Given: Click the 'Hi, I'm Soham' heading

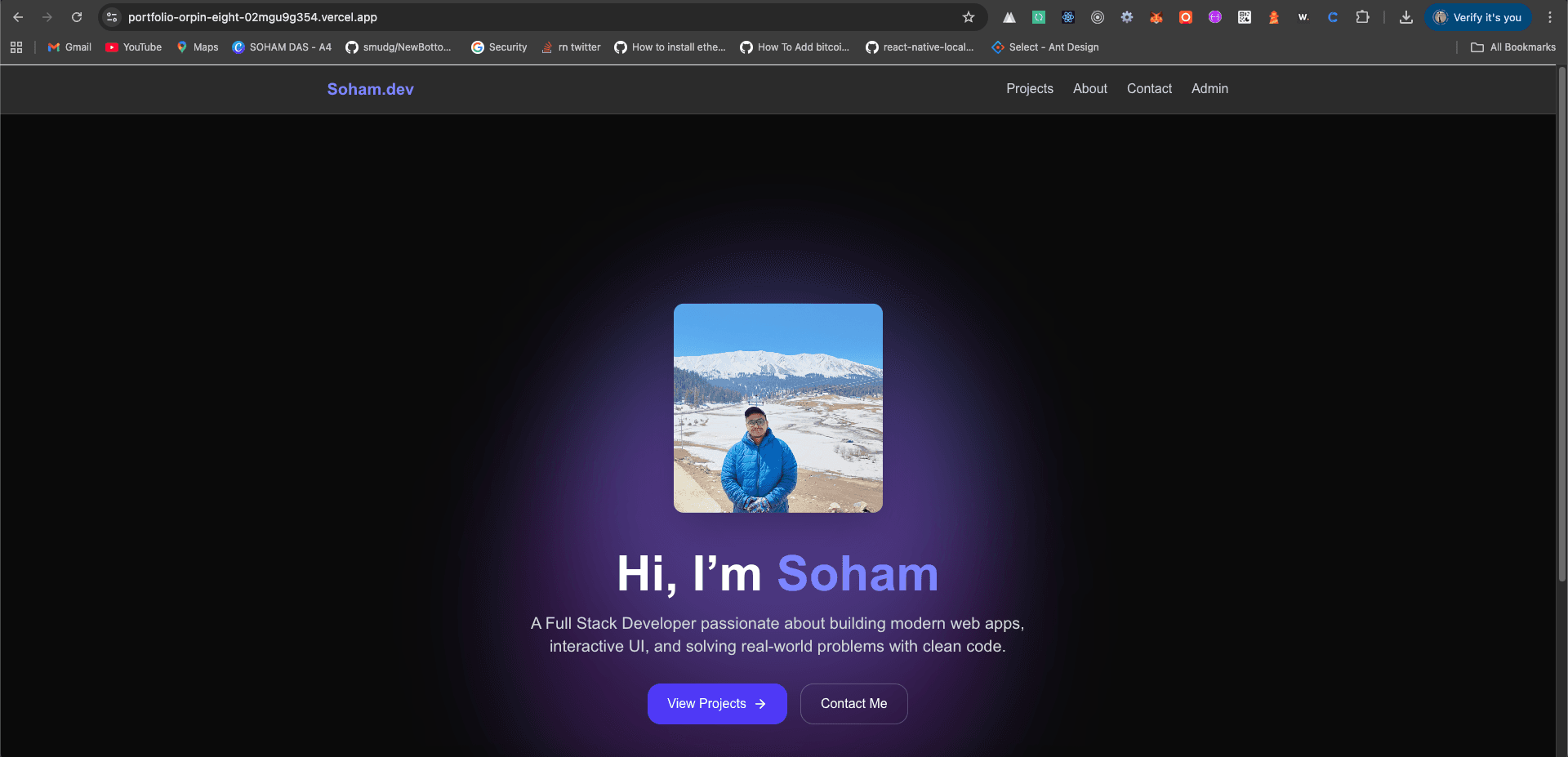Looking at the screenshot, I should point(777,574).
